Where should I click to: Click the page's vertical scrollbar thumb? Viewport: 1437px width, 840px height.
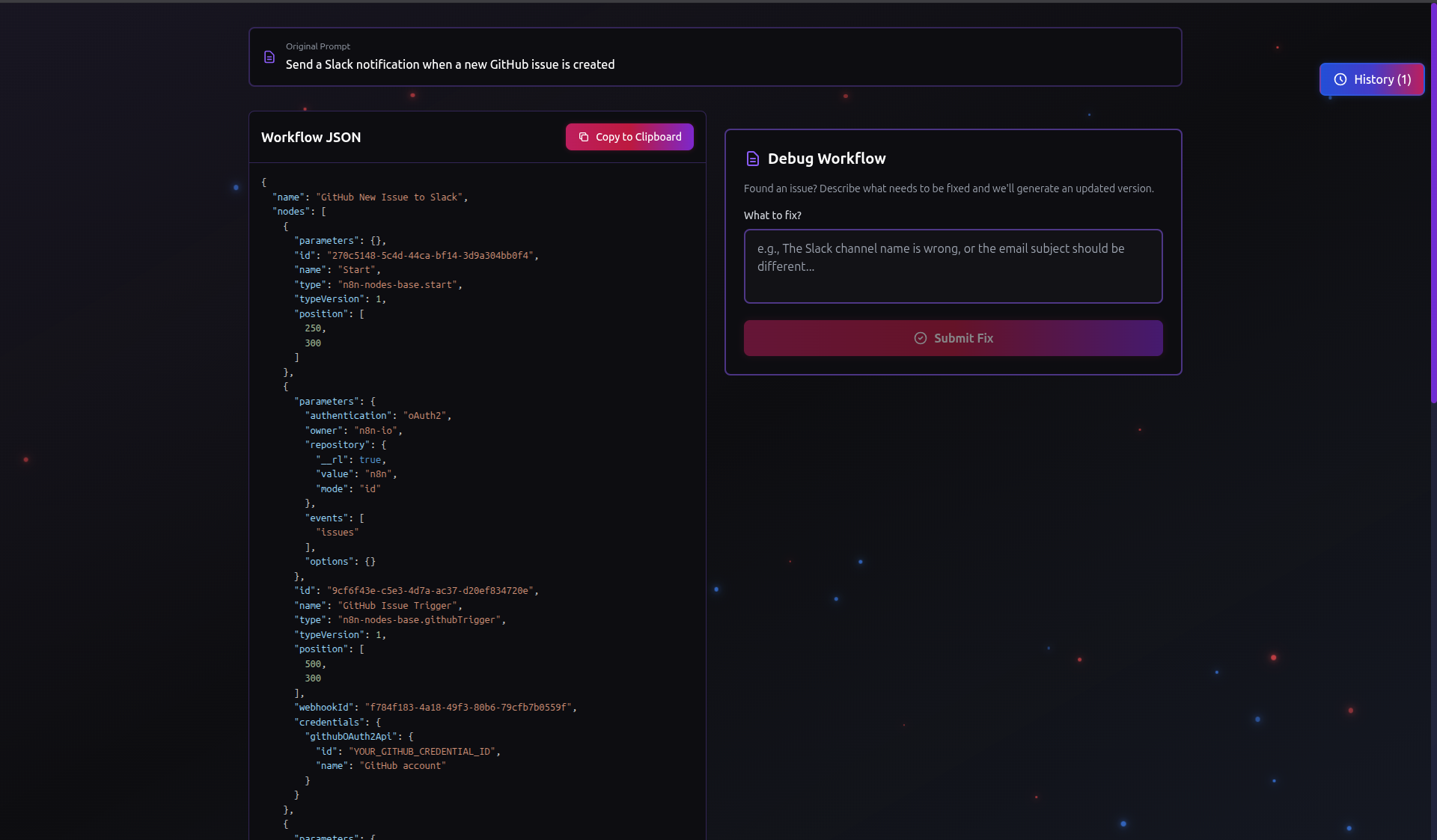[x=1433, y=202]
